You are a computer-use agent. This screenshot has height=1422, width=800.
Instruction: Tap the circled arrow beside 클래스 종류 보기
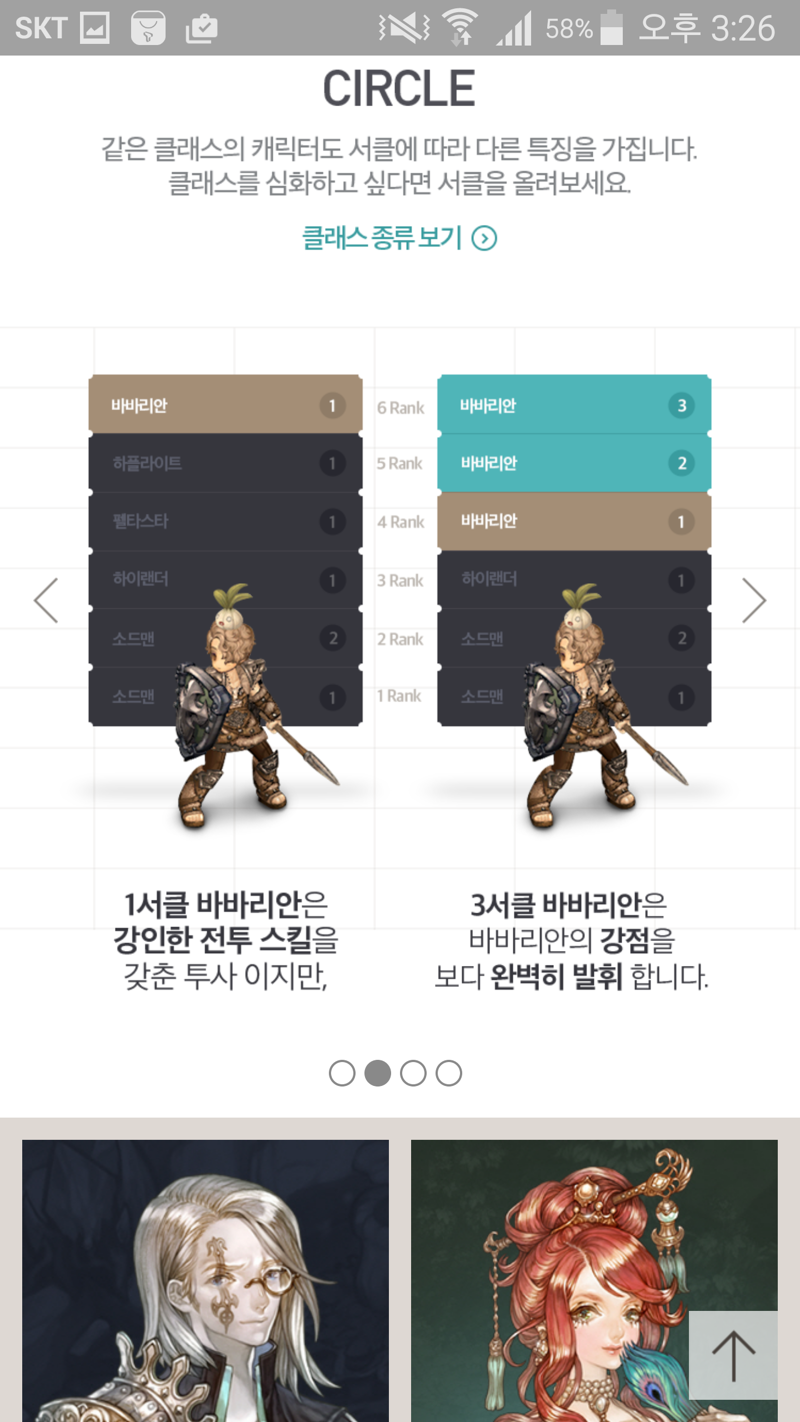tap(484, 238)
